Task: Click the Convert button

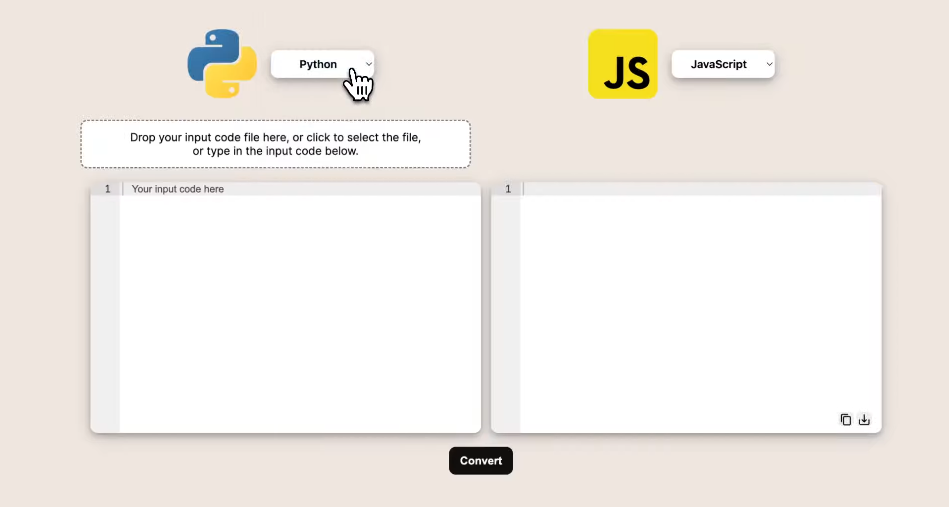Action: [x=481, y=461]
